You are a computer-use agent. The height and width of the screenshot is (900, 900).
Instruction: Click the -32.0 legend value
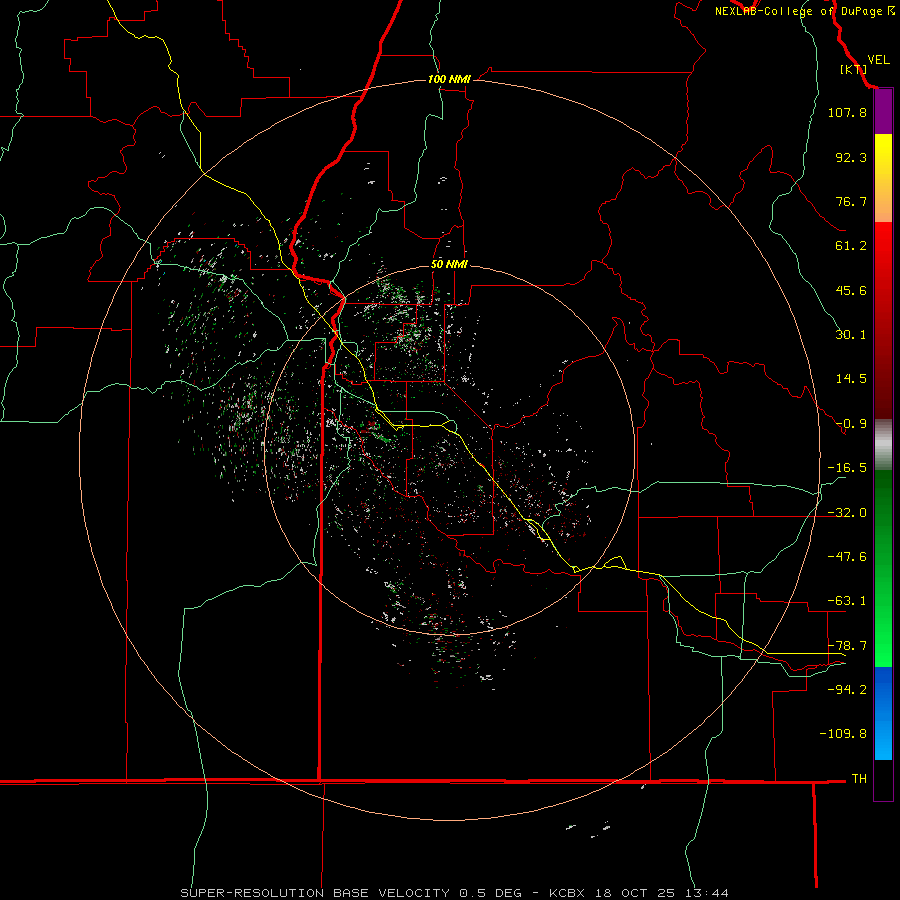point(847,513)
